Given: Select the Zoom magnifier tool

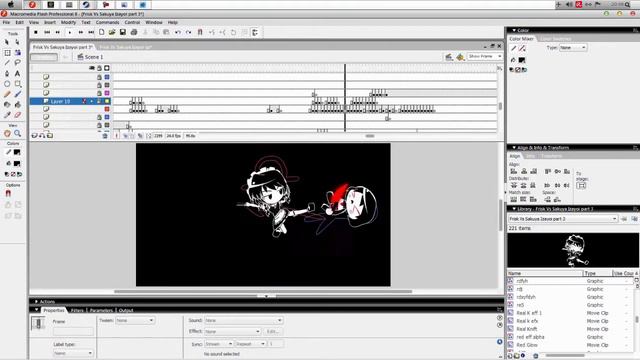Looking at the screenshot, I should click(18, 133).
